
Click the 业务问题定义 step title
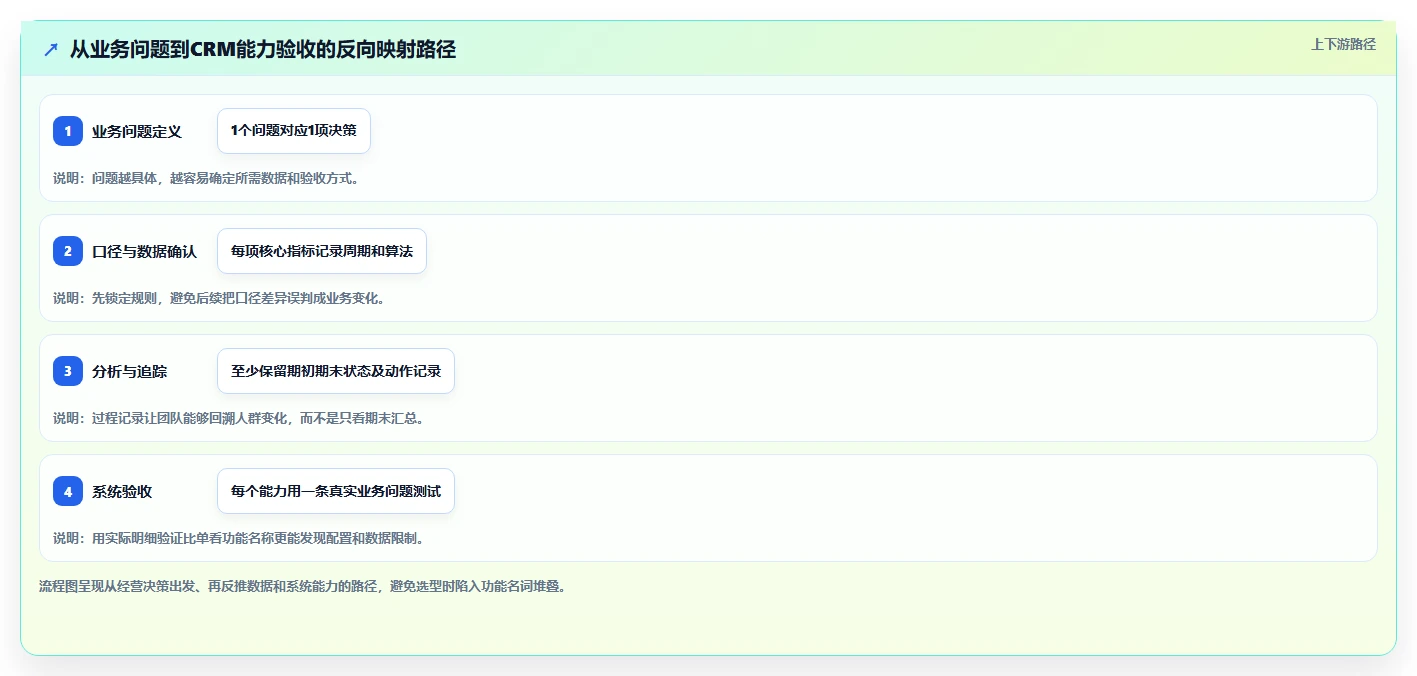coord(137,131)
